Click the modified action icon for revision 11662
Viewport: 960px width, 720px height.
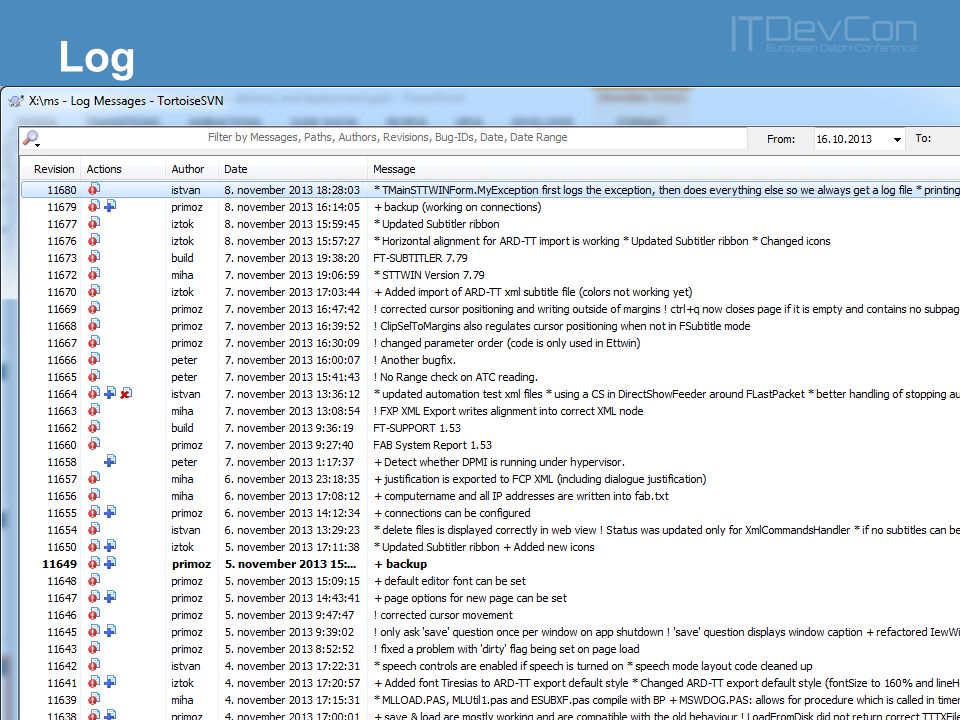click(x=94, y=427)
